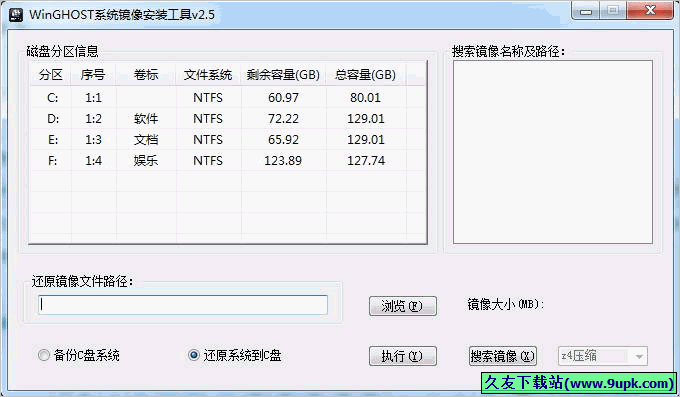Click the 文档 volume label cell
680x397 pixels.
(146, 140)
